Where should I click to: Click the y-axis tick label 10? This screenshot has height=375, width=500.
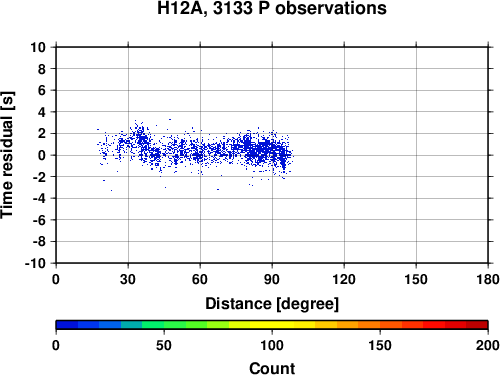tap(38, 47)
